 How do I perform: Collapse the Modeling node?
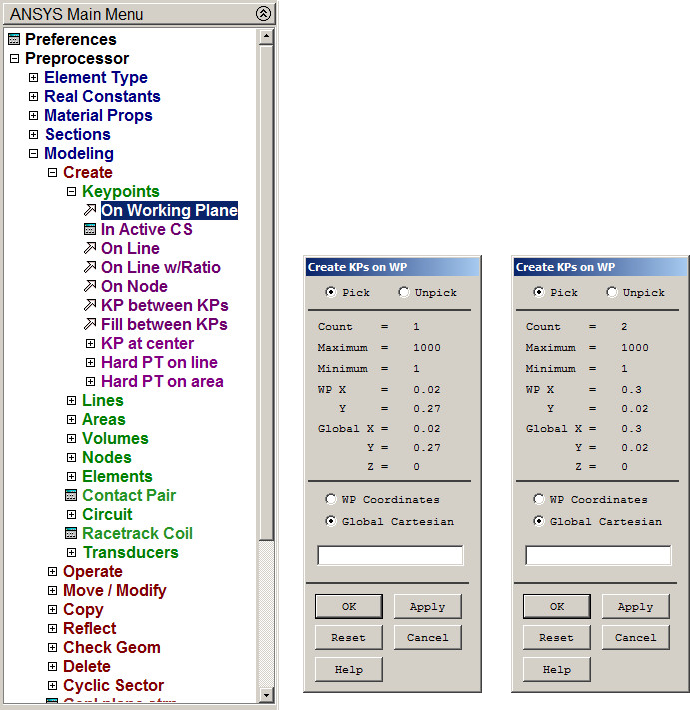pyautogui.click(x=34, y=154)
